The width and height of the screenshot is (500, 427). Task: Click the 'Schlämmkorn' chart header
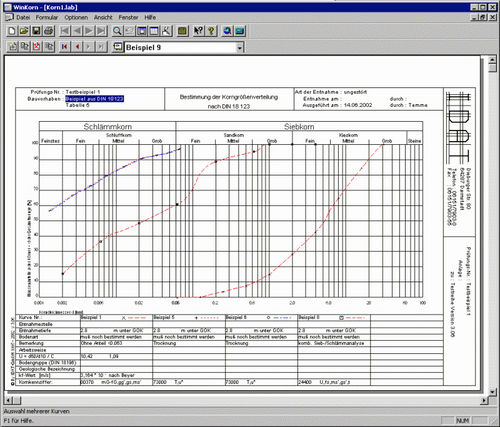click(108, 127)
